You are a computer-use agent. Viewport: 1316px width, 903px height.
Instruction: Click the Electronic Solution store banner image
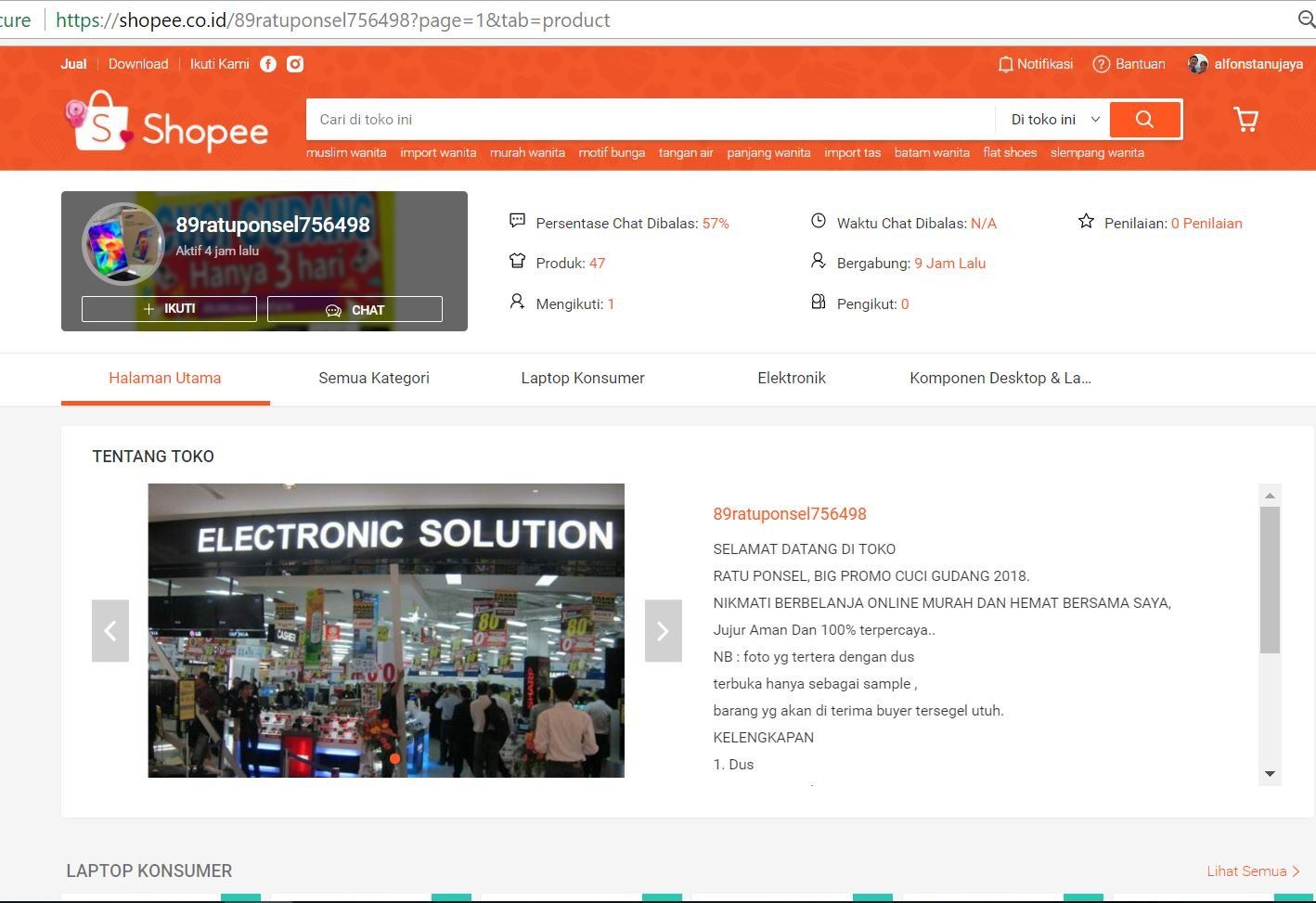point(386,630)
